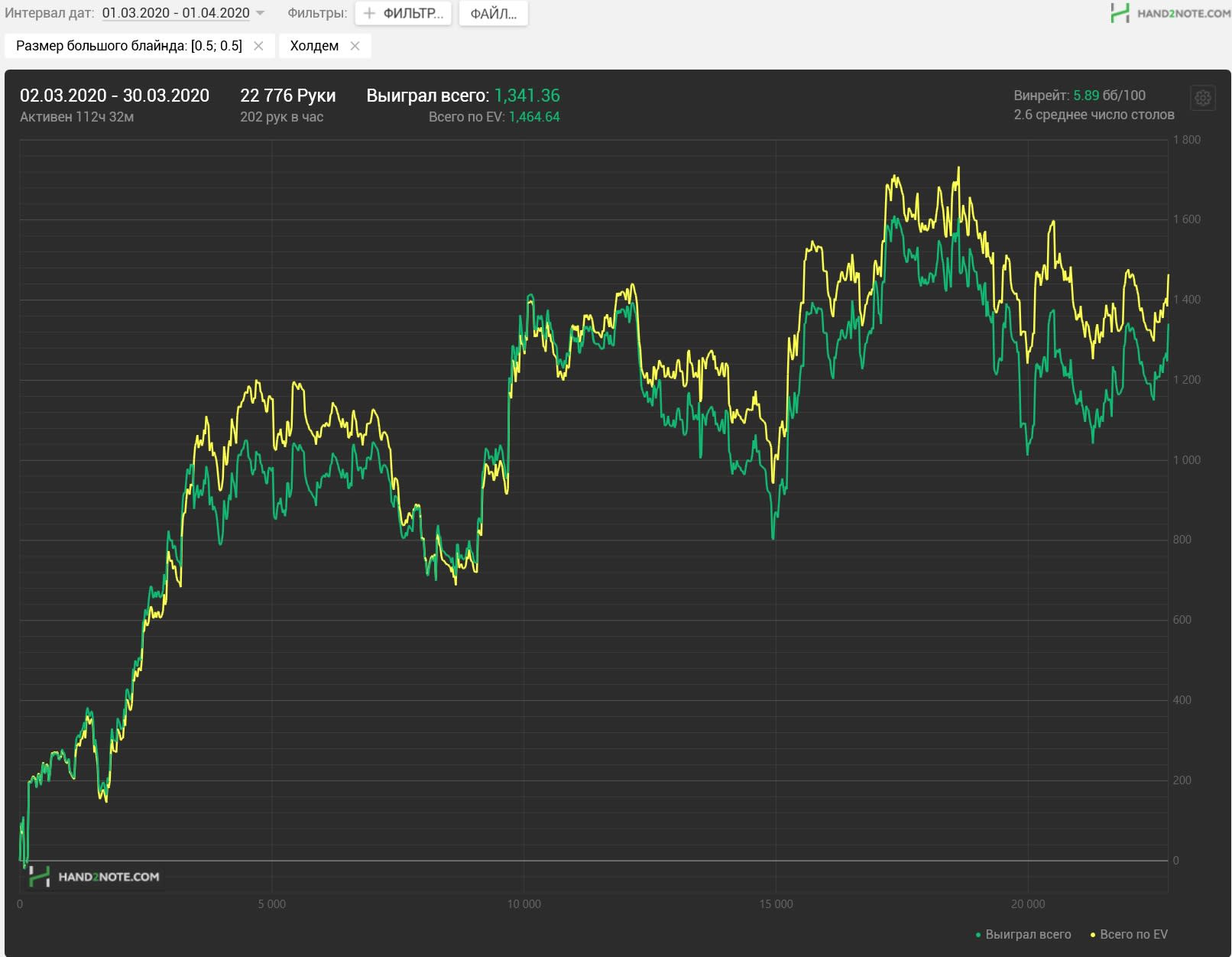This screenshot has width=1232, height=957.
Task: Click the 2.6 среднее число столов text
Action: click(1094, 115)
